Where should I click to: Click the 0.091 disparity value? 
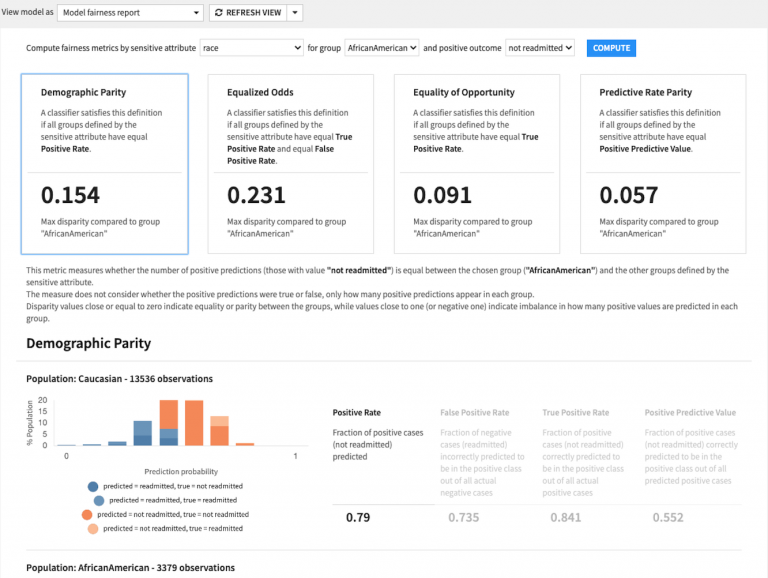[x=442, y=195]
